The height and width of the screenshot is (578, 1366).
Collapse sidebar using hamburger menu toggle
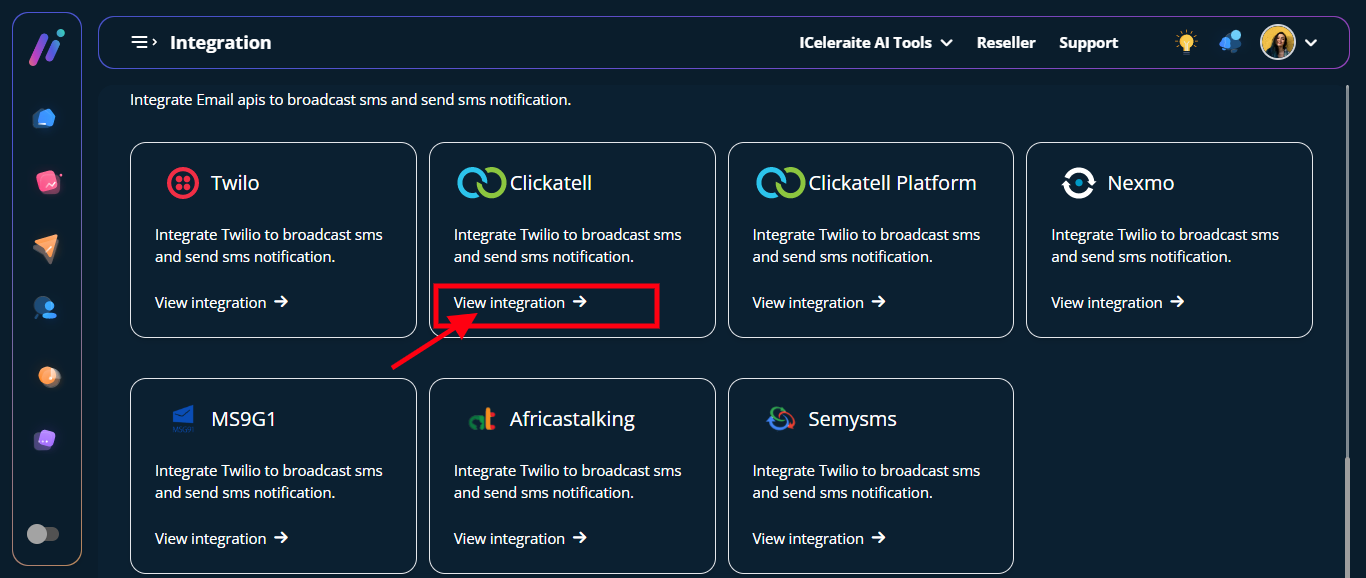[x=143, y=42]
